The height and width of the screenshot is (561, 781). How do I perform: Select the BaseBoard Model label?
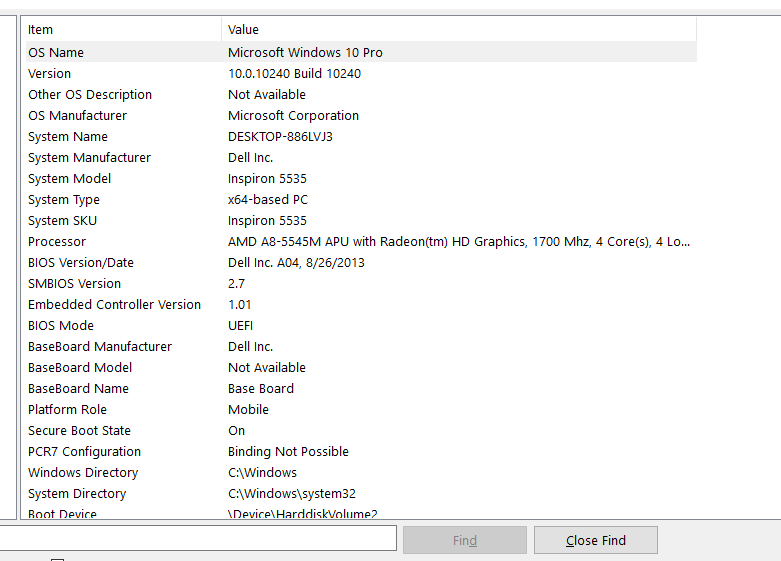pos(80,367)
